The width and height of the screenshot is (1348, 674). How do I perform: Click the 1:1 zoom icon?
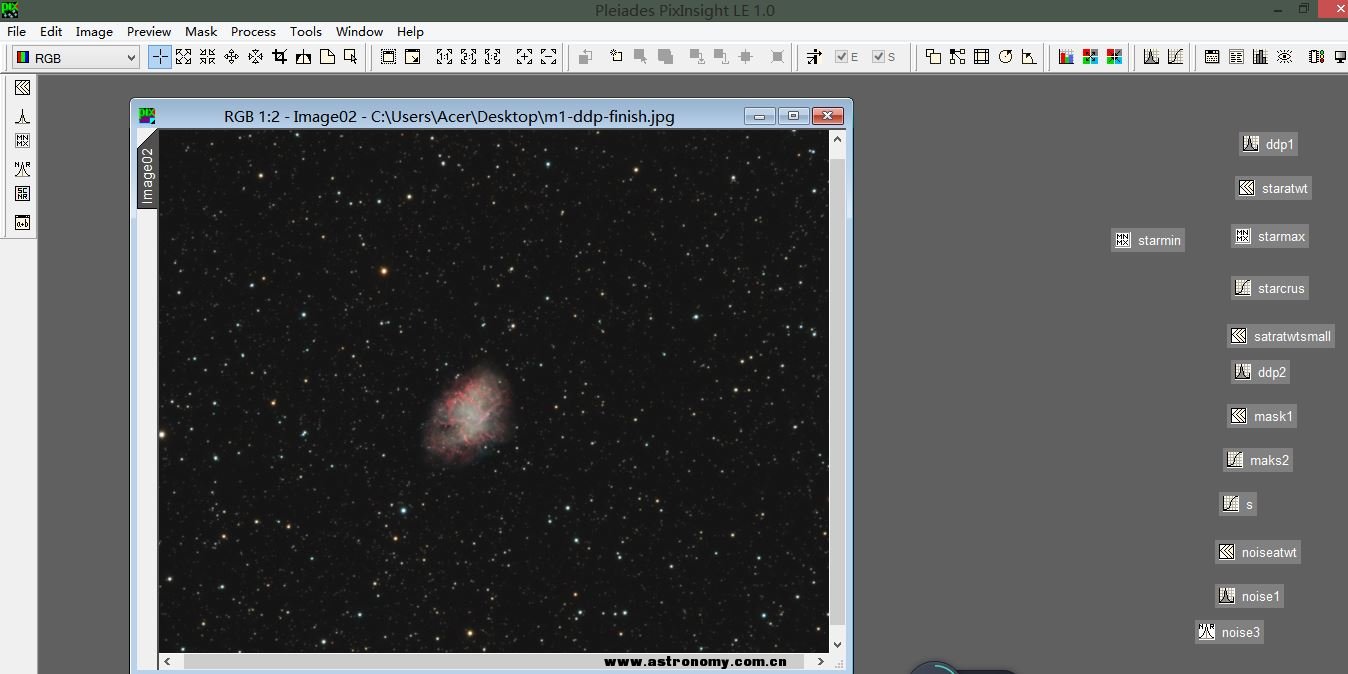(444, 57)
